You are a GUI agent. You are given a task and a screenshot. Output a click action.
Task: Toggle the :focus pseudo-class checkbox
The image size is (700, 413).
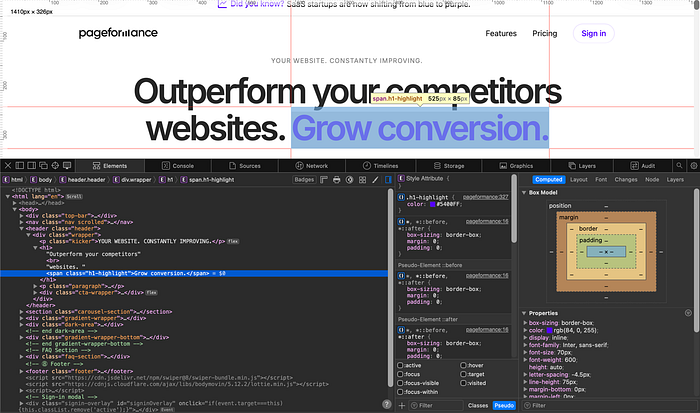[x=400, y=374]
